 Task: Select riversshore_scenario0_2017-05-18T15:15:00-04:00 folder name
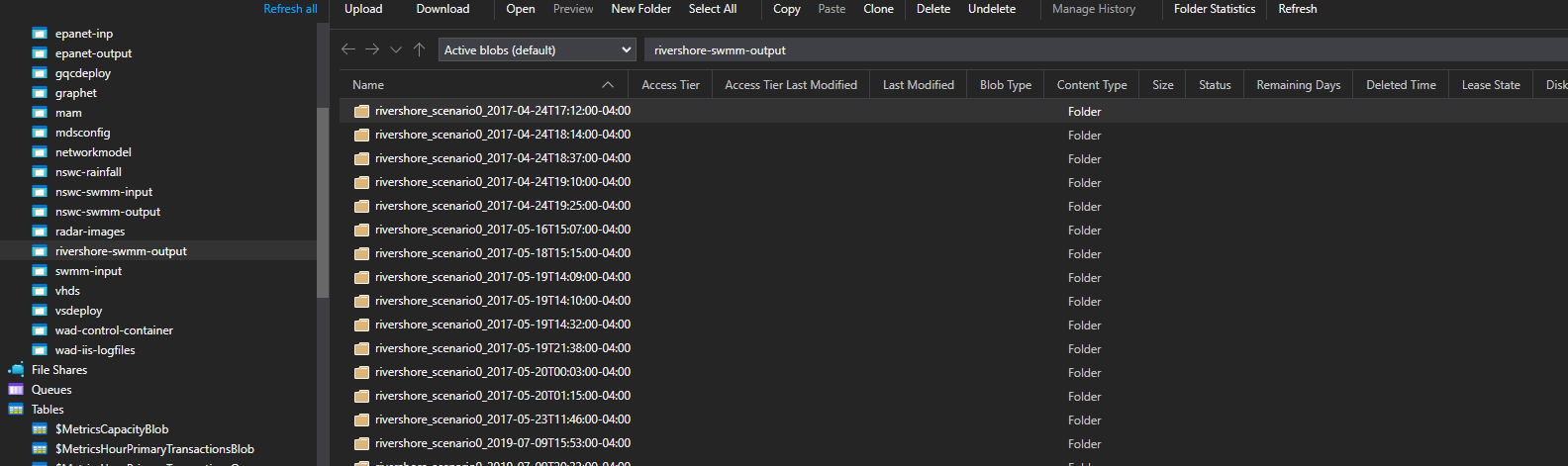(x=503, y=253)
